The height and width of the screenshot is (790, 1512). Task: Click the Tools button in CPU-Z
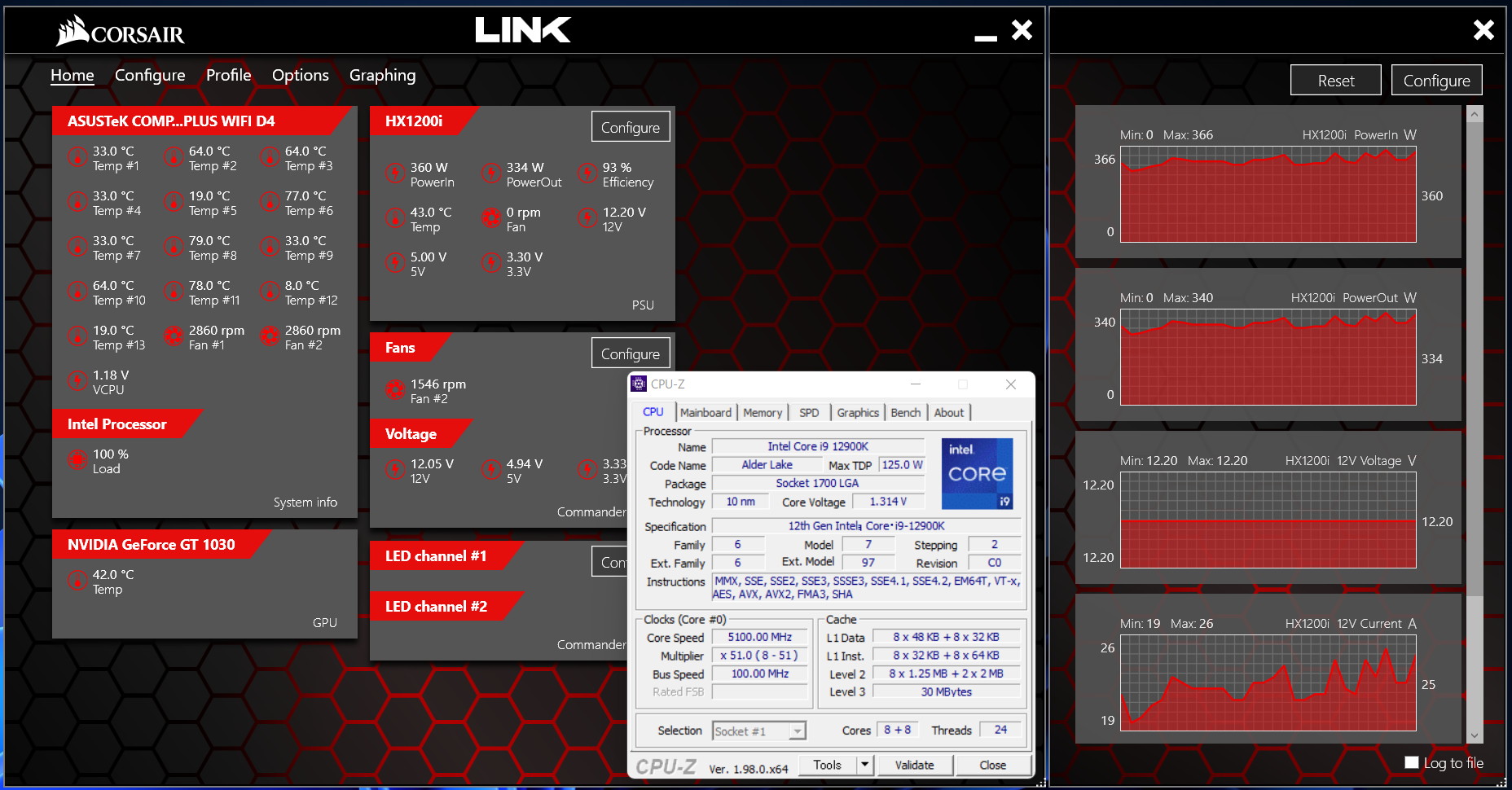tap(827, 765)
